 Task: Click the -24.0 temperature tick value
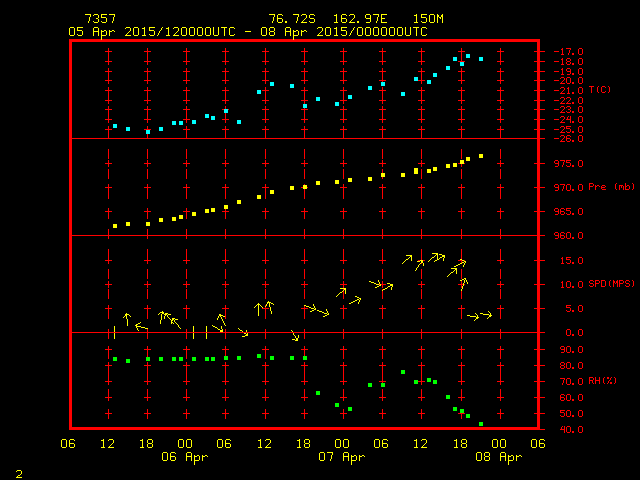(x=568, y=120)
